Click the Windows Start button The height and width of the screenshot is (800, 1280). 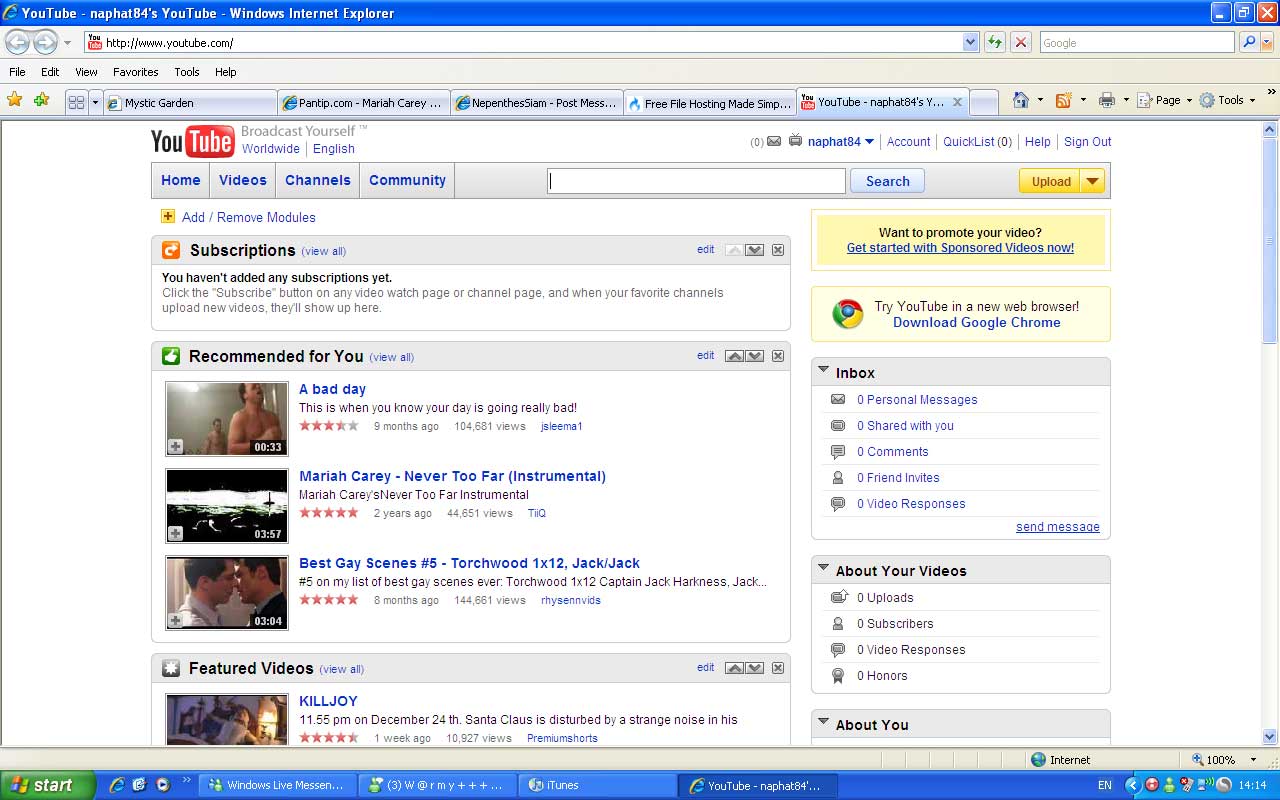click(x=47, y=785)
